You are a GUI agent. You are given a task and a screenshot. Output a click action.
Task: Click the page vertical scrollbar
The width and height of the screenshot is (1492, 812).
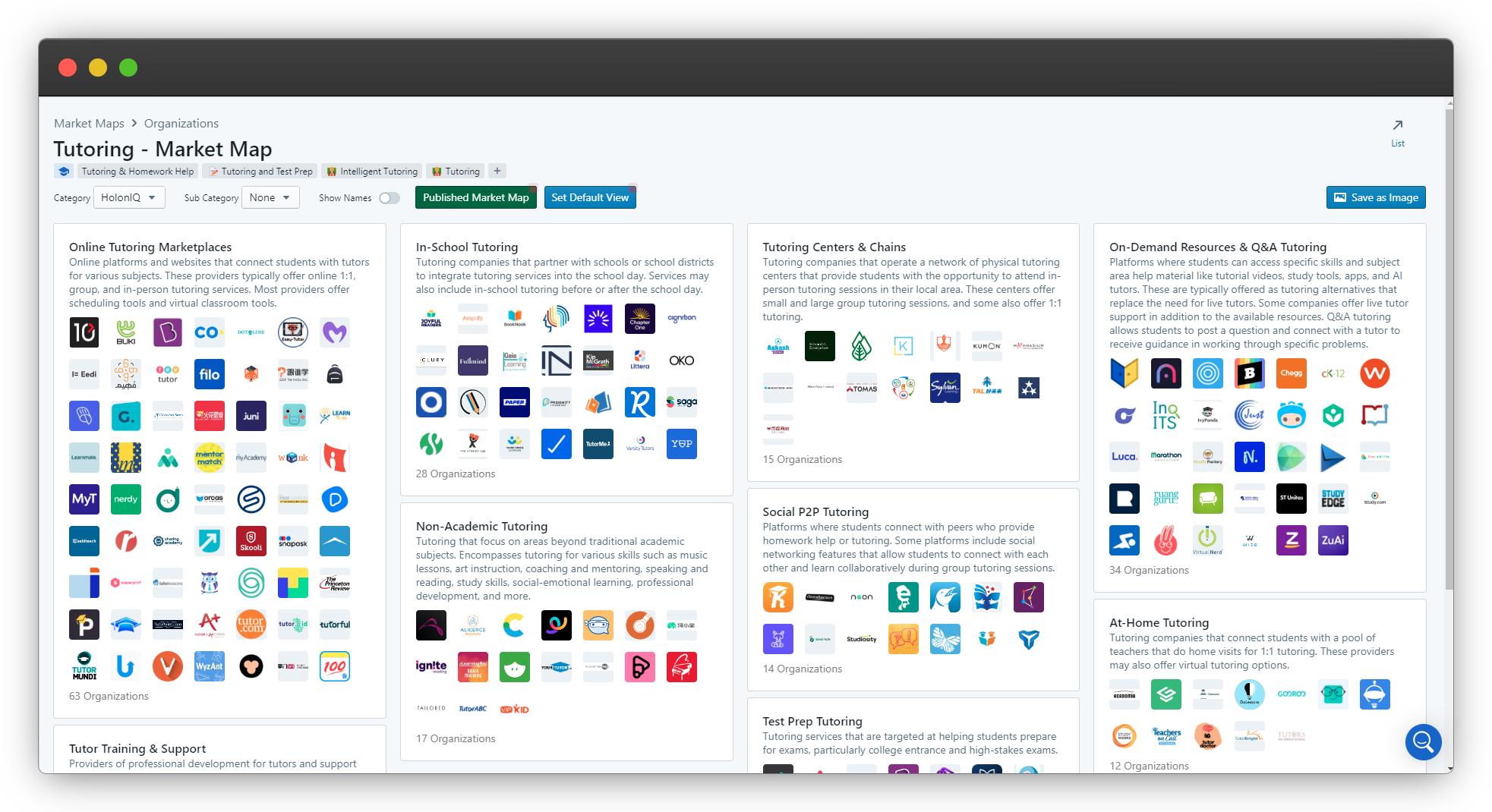coord(1449,349)
